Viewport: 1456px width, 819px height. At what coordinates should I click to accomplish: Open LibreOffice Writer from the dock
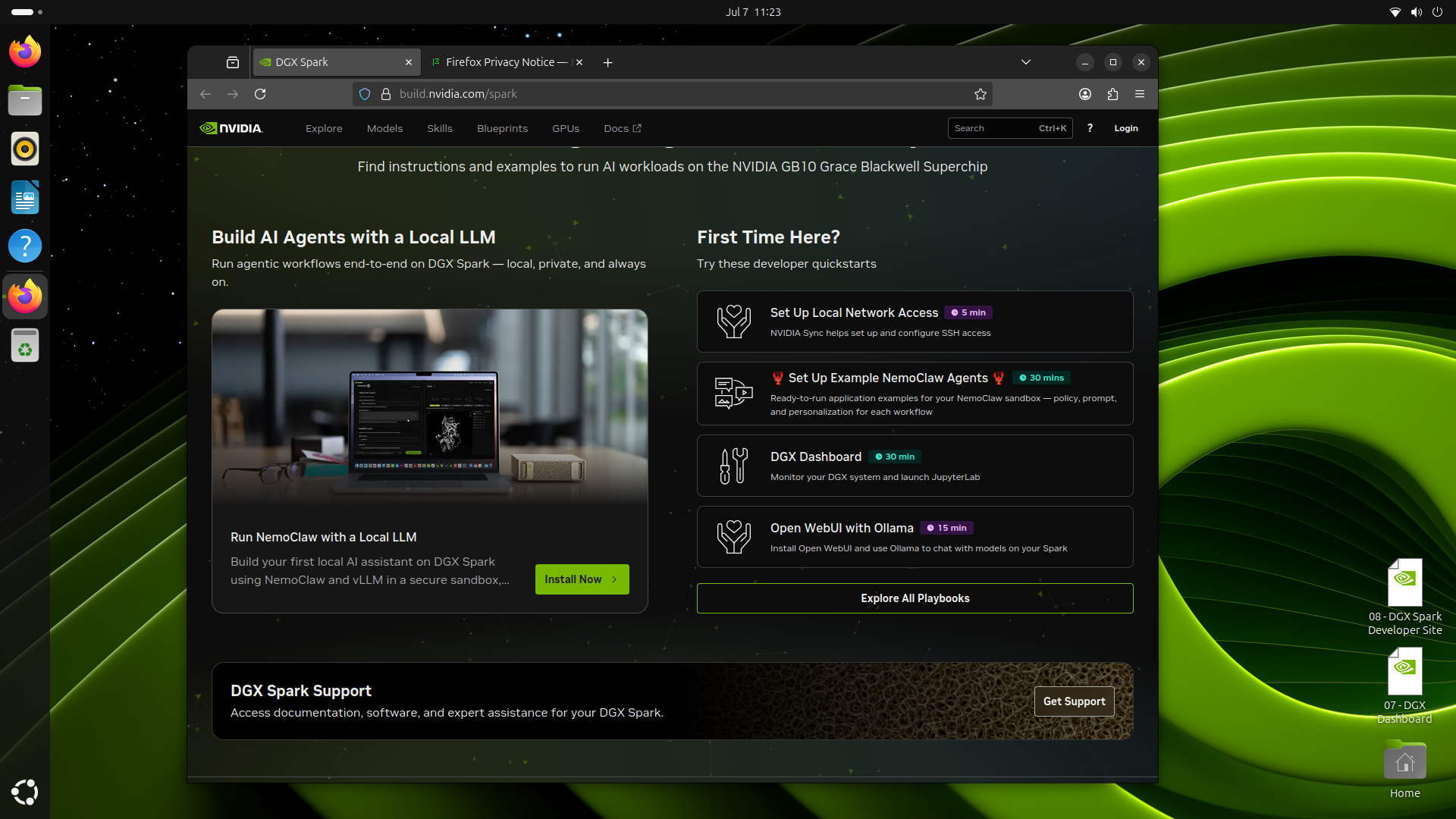[25, 197]
